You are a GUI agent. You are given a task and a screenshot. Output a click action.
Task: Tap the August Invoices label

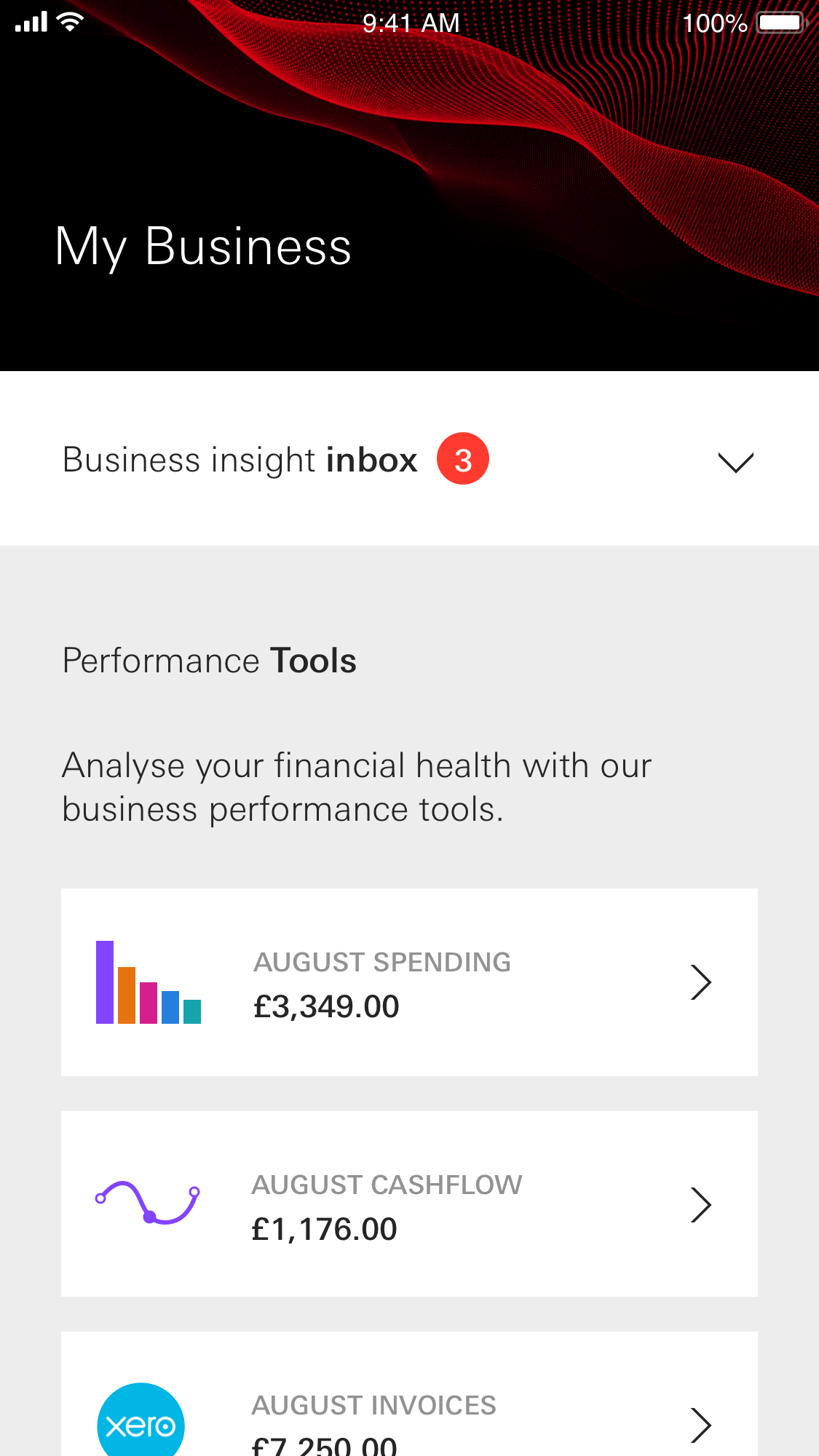(x=373, y=1405)
